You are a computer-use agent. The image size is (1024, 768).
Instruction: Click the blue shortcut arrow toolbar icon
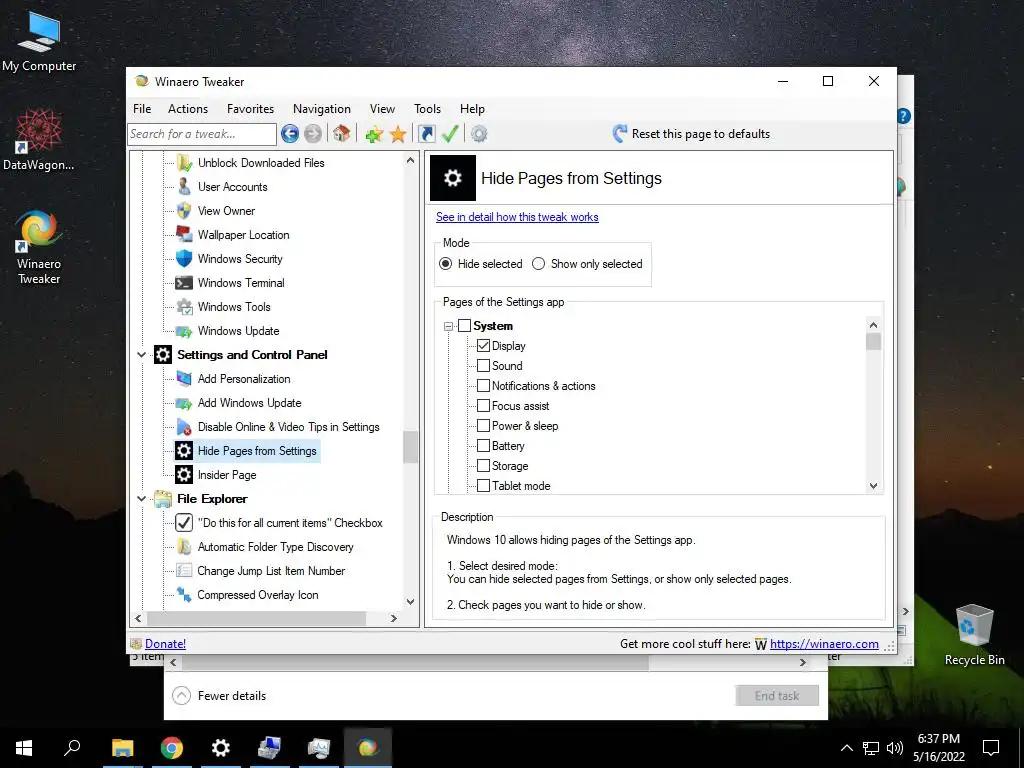426,134
